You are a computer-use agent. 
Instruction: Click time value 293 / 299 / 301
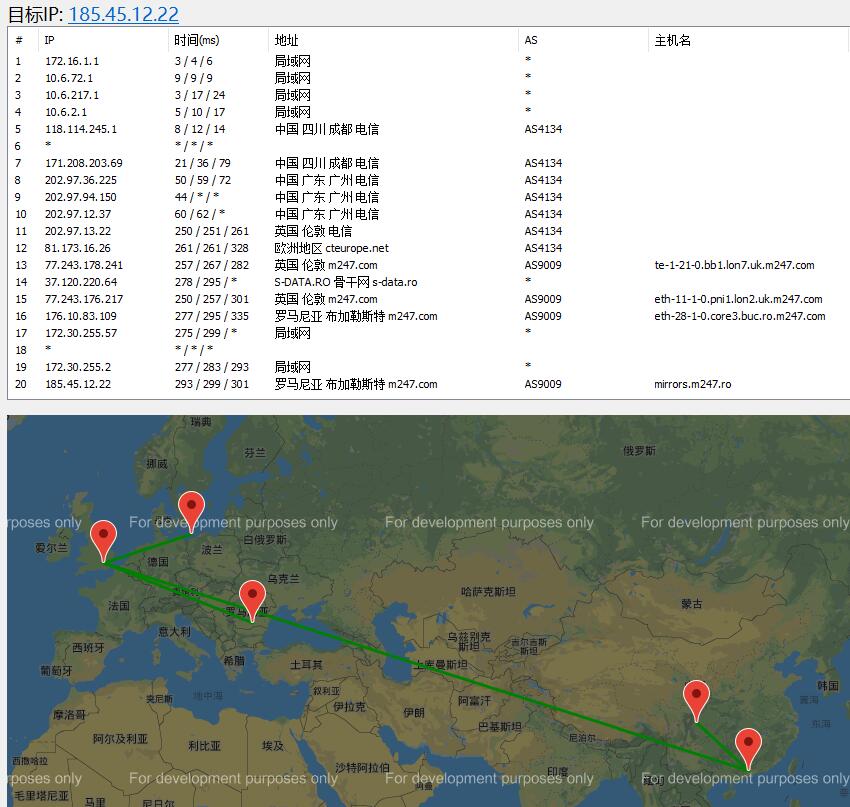212,384
